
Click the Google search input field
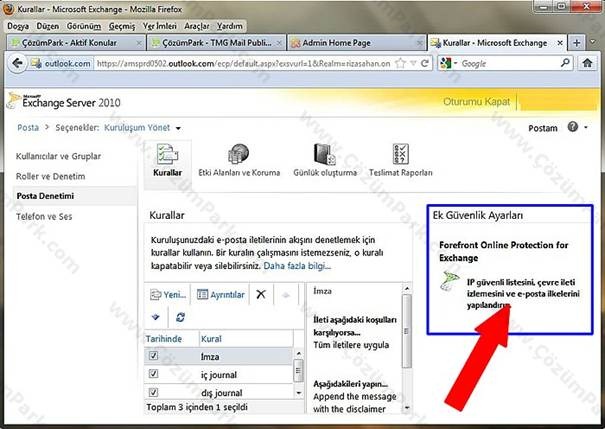tap(509, 63)
